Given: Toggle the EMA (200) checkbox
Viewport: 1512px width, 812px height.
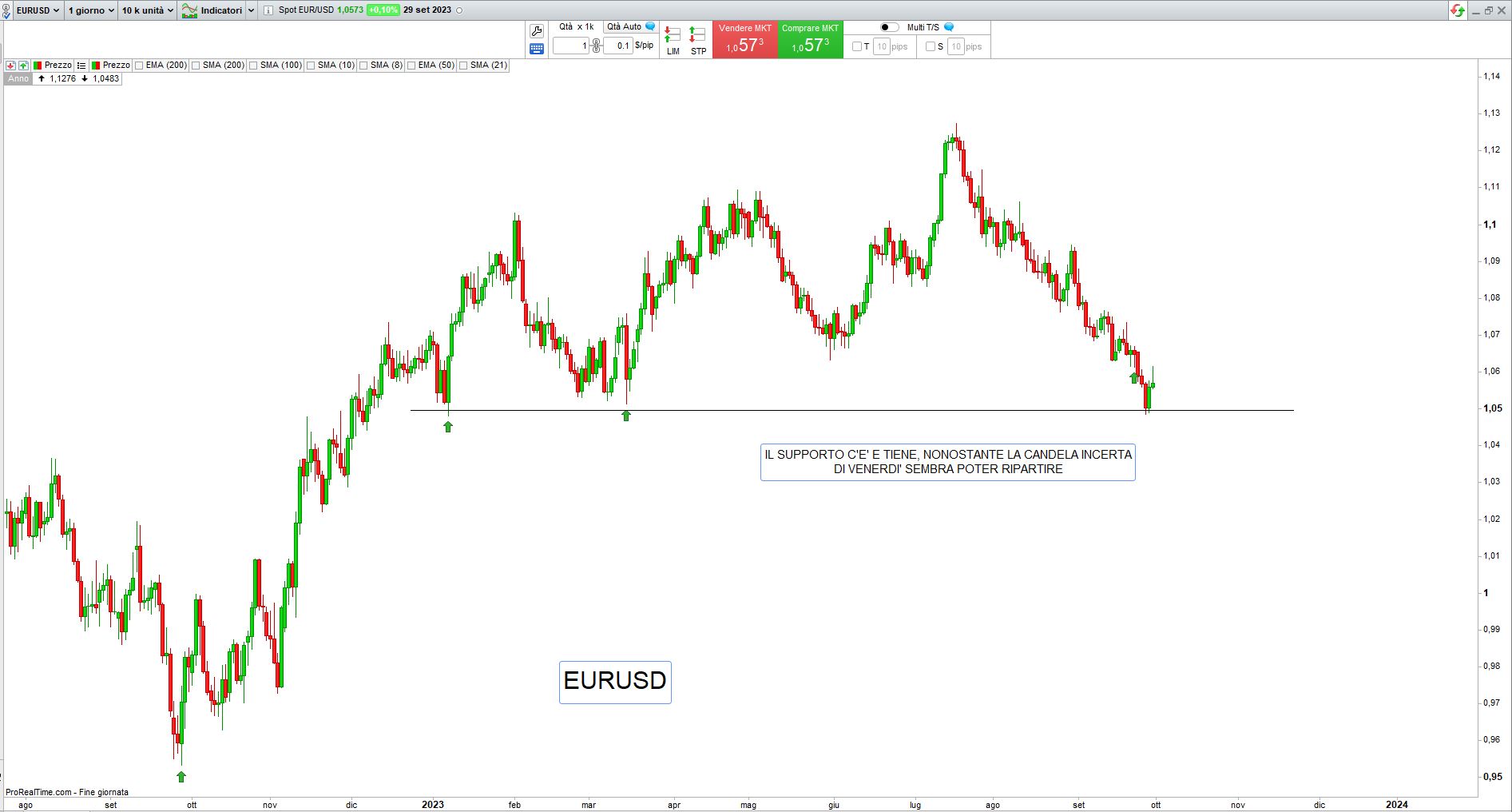Looking at the screenshot, I should coord(139,66).
